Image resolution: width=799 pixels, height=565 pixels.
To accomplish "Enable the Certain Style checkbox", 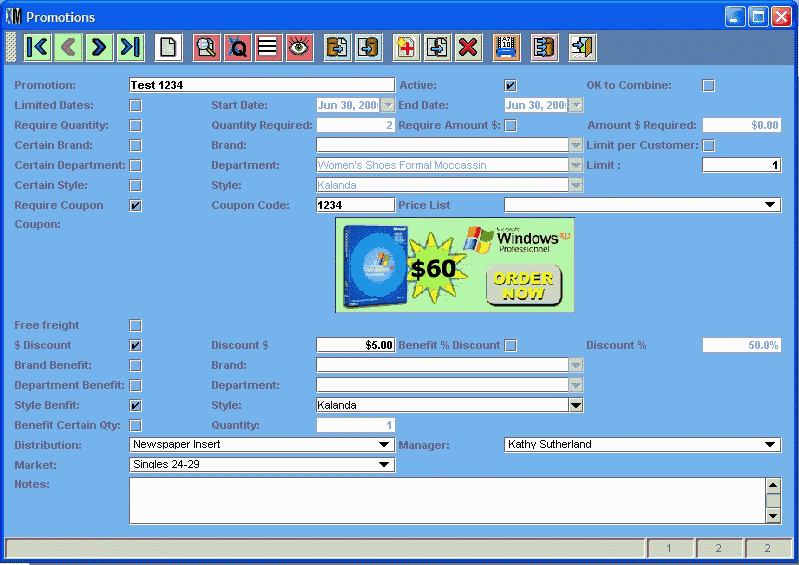I will point(136,185).
